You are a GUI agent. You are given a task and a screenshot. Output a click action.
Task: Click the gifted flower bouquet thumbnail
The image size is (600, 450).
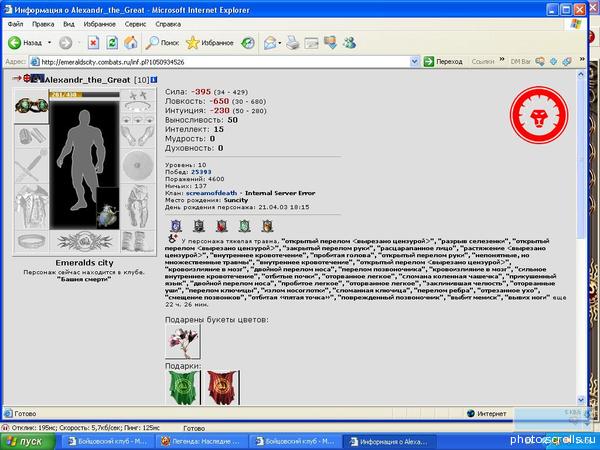pos(184,338)
